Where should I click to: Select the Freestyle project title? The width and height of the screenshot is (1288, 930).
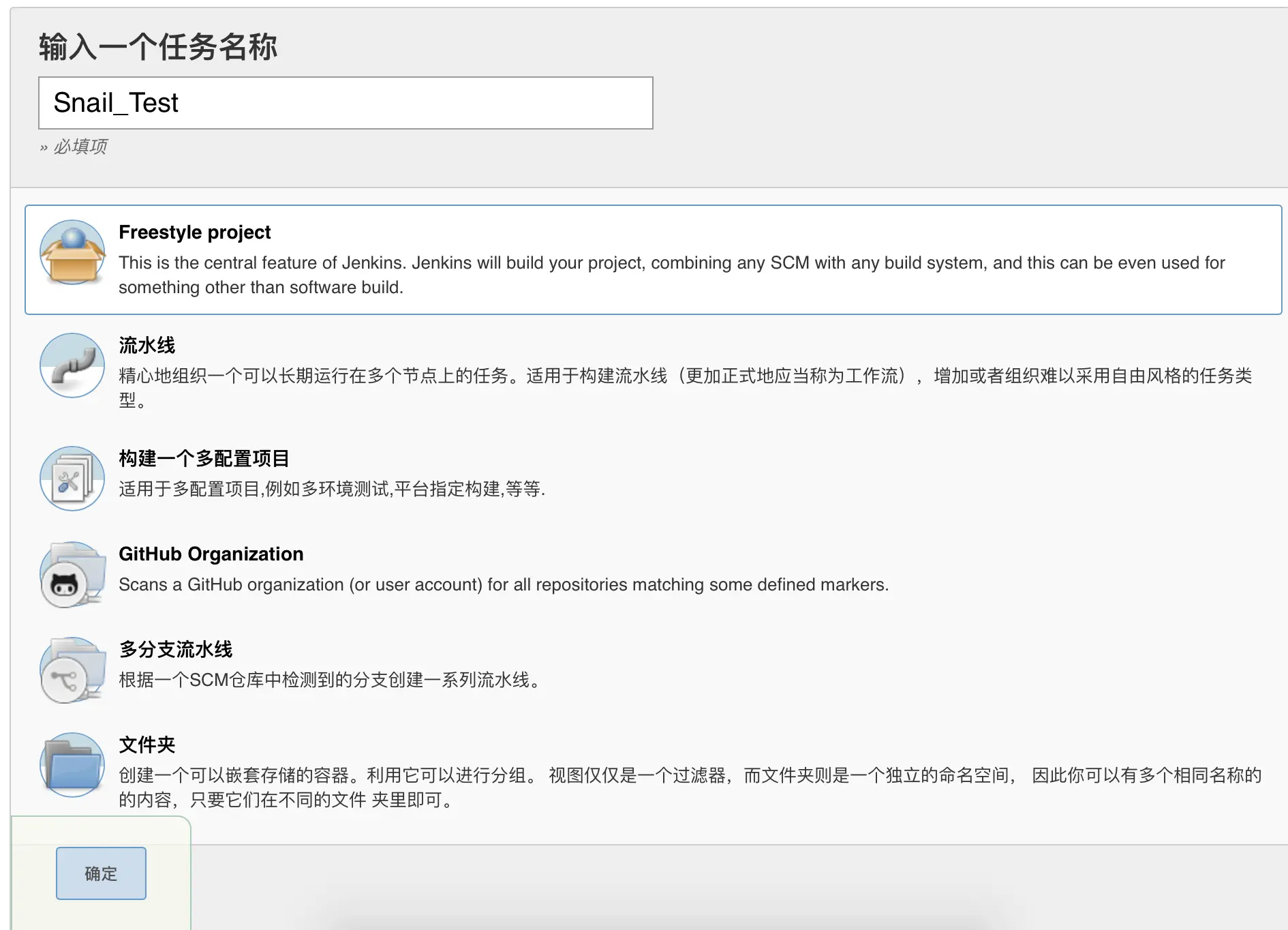[x=195, y=232]
